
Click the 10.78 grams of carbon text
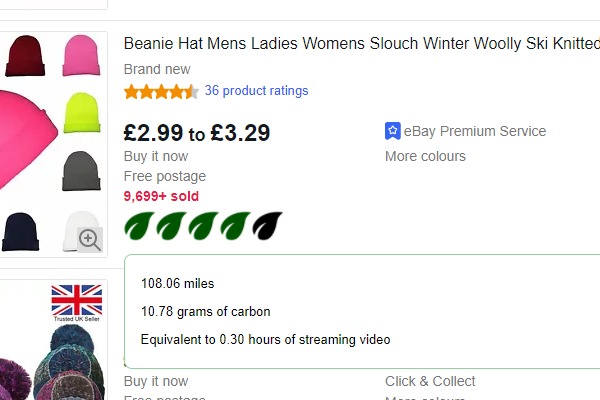(205, 312)
